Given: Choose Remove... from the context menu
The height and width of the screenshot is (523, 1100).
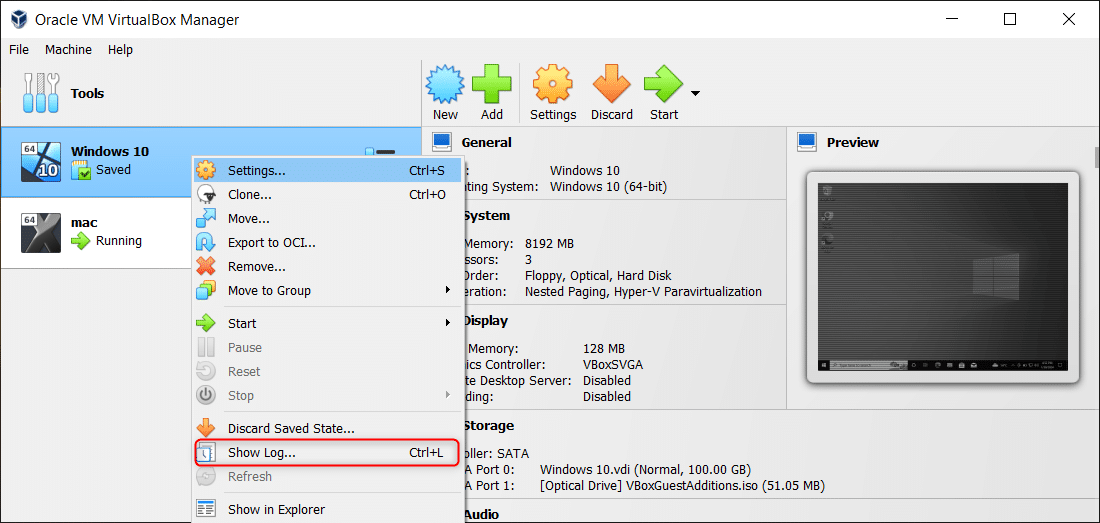Looking at the screenshot, I should pos(328,266).
